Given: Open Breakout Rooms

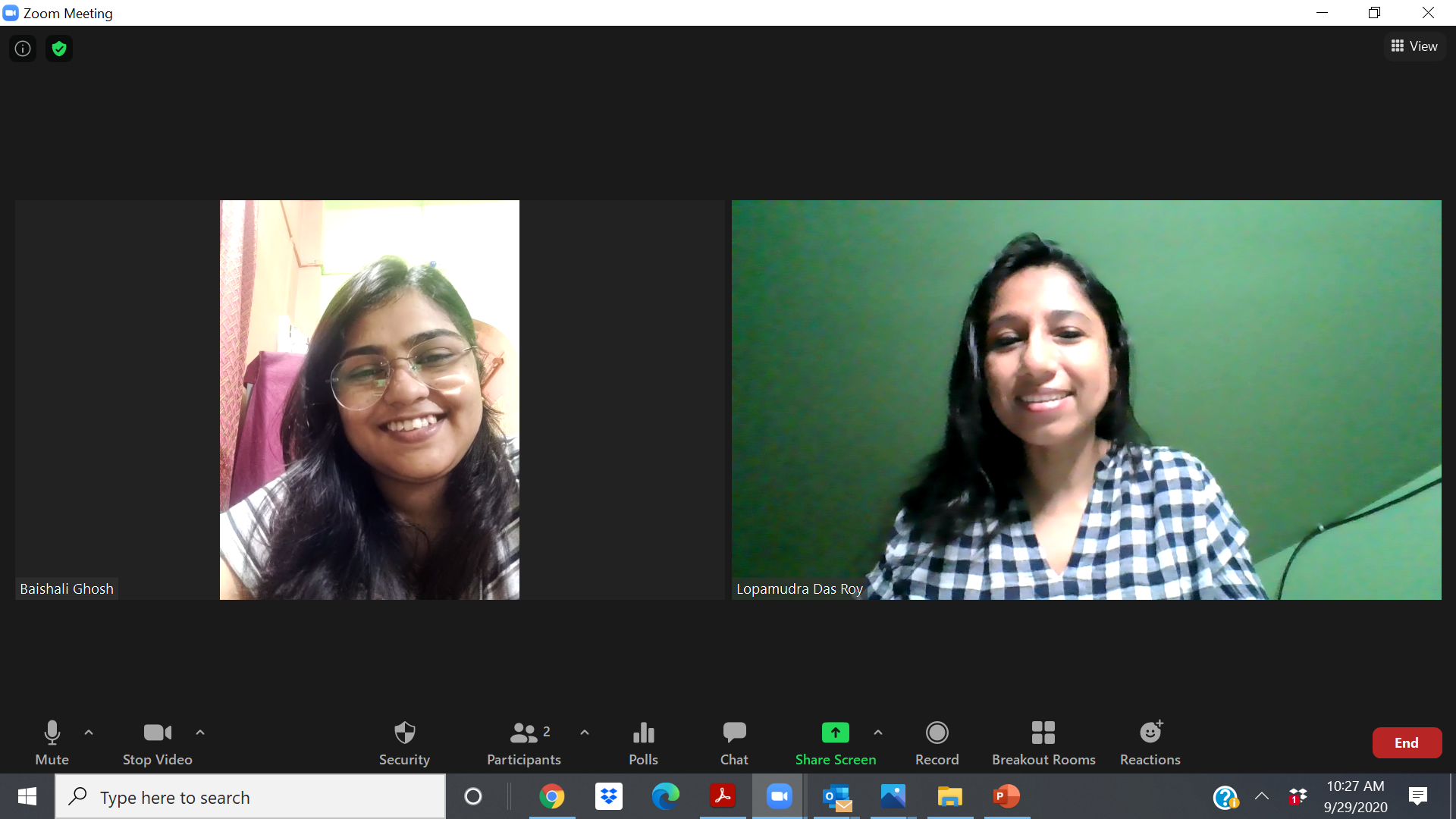Looking at the screenshot, I should 1043,742.
